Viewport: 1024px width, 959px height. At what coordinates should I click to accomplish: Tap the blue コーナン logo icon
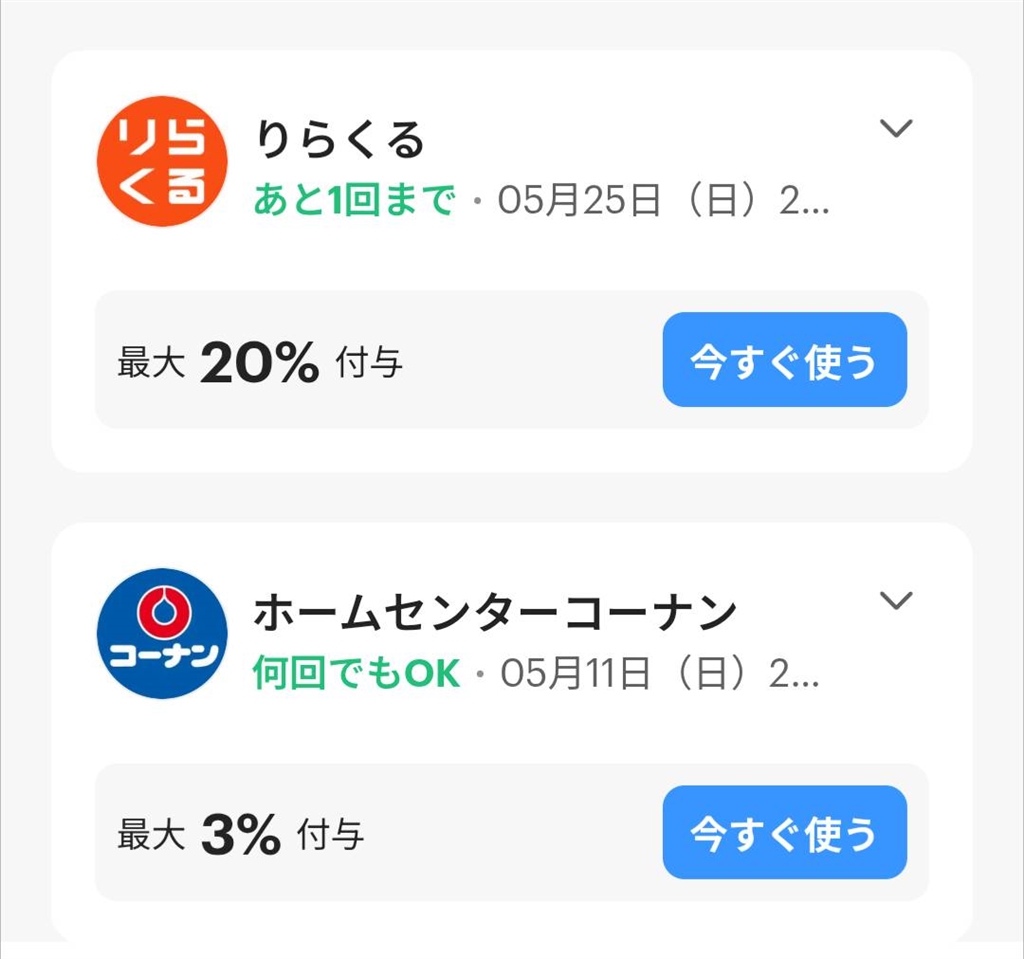162,633
